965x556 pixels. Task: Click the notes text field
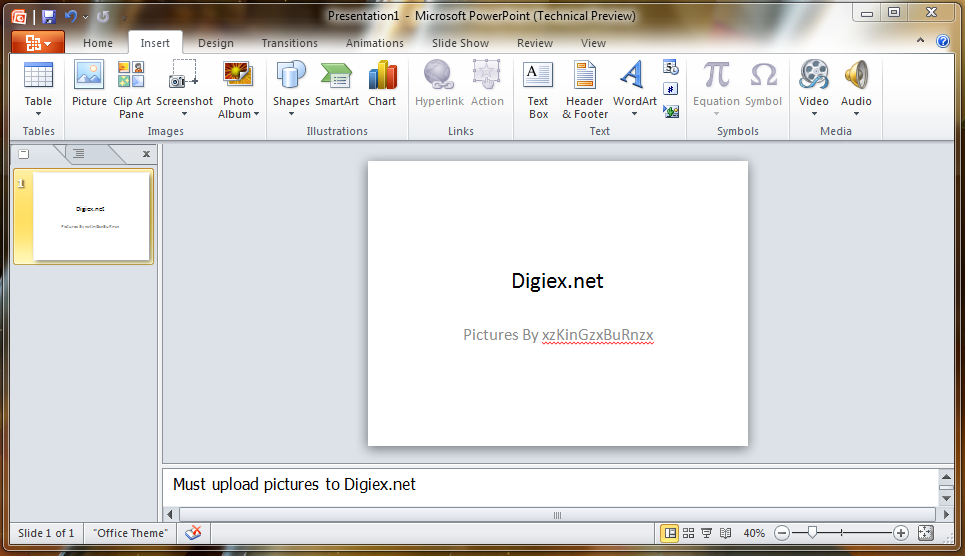[x=550, y=486]
